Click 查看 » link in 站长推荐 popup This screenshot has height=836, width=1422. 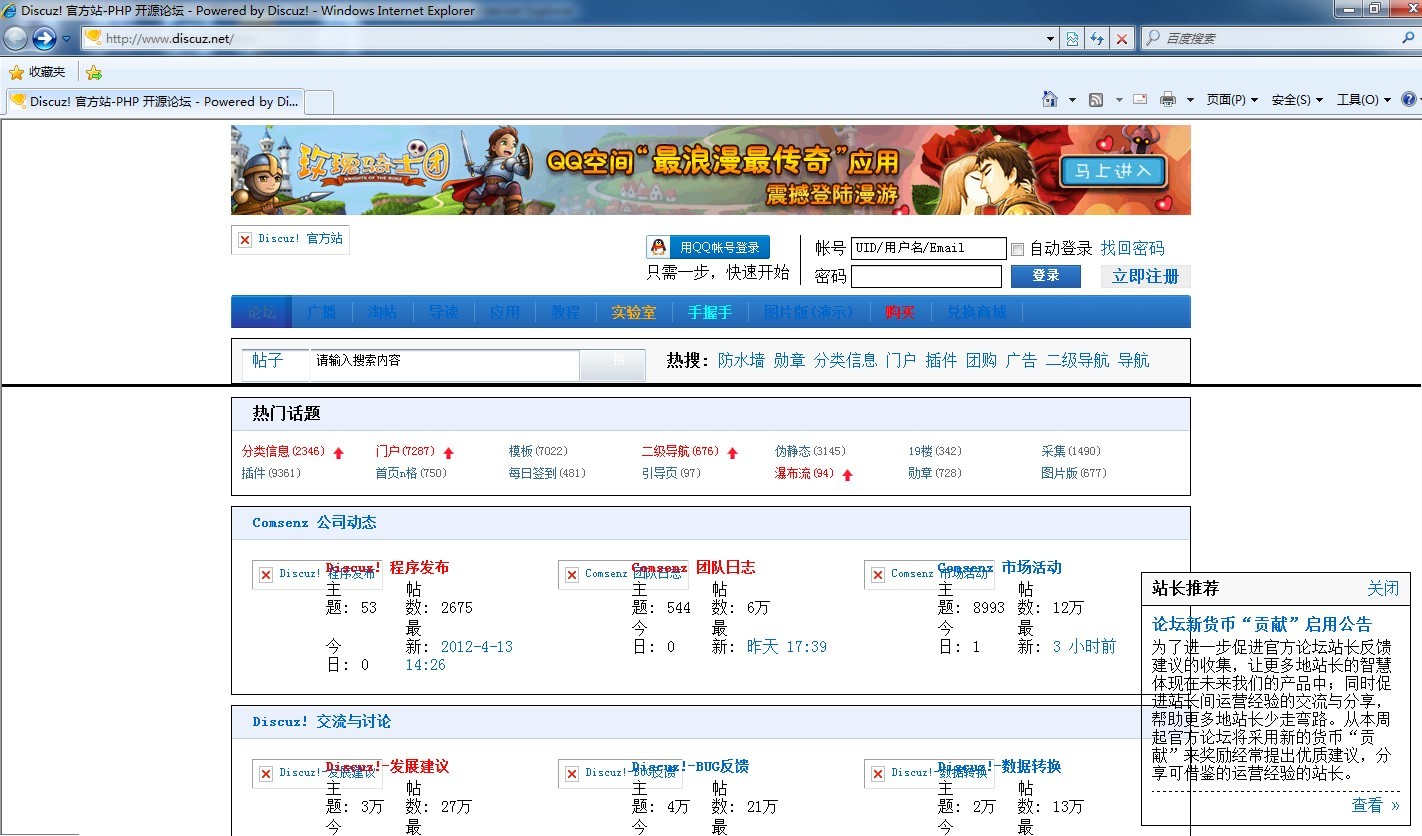point(1375,805)
